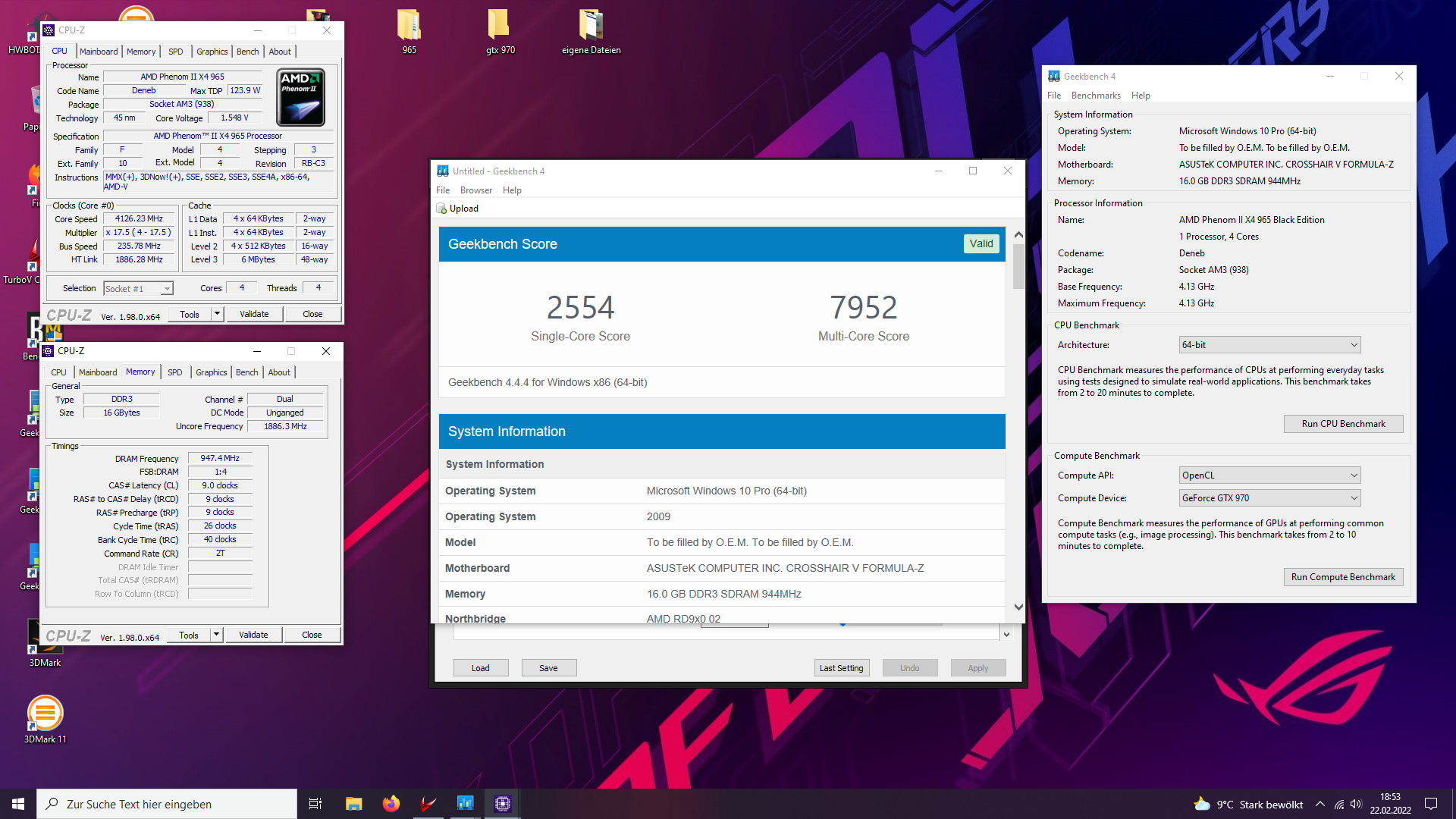Click the upper CPU-Z window title icon
1456x819 pixels.
49,30
